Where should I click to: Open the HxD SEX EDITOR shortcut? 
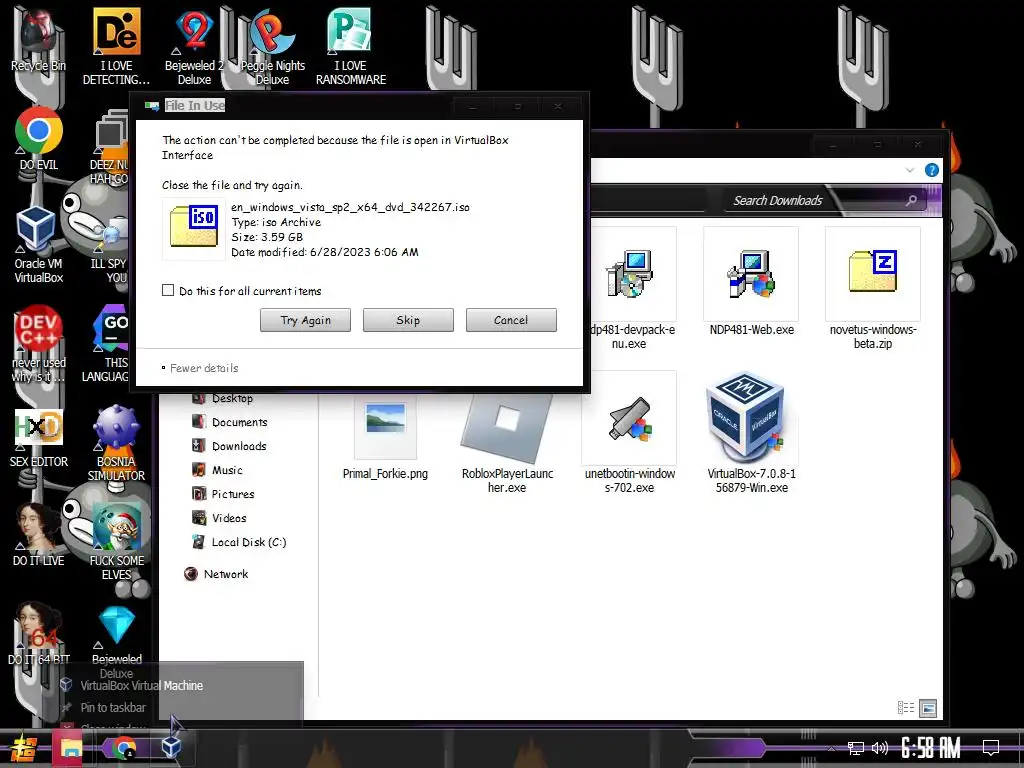click(39, 438)
